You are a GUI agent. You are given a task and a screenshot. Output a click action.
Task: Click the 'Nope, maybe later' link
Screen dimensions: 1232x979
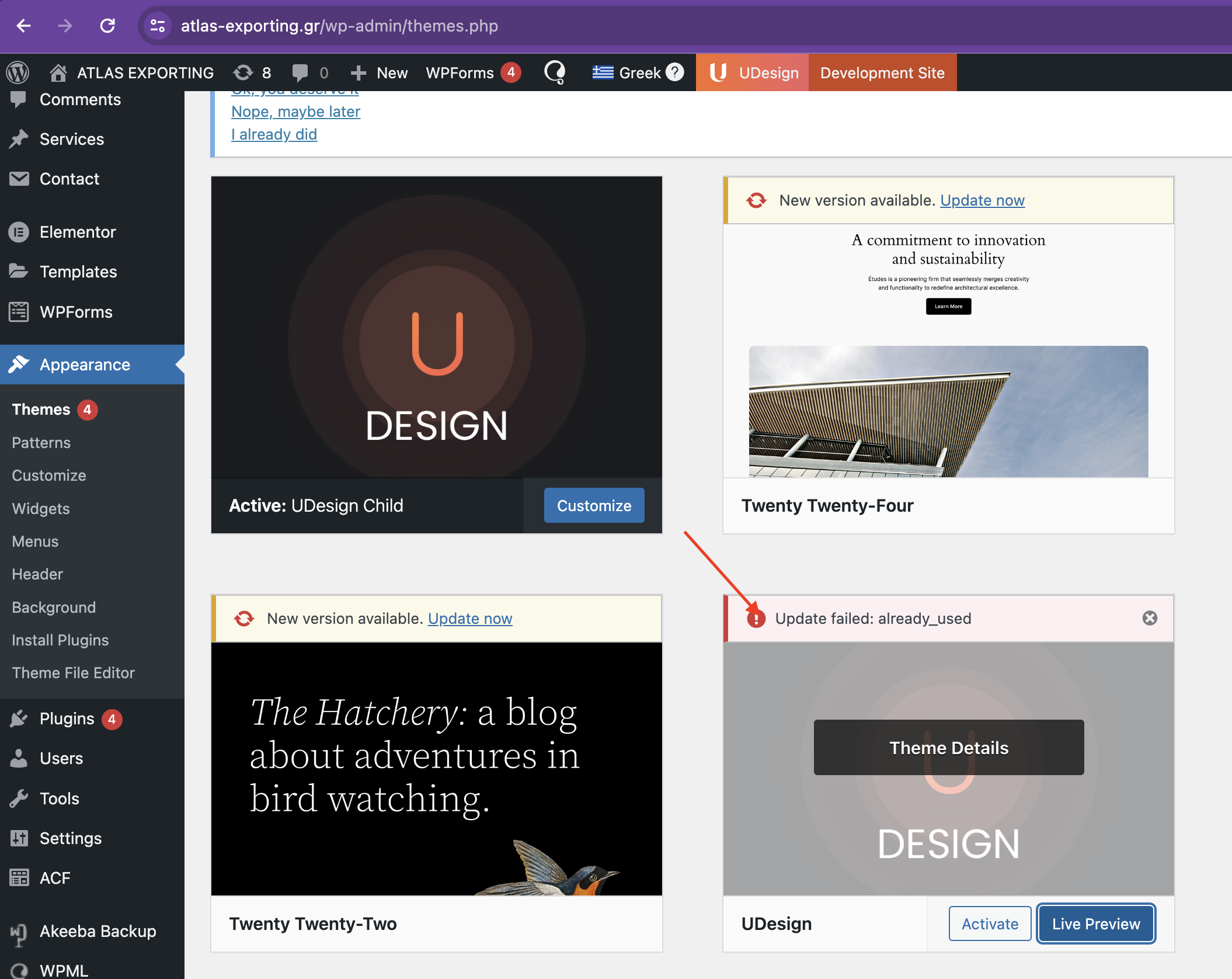[295, 112]
